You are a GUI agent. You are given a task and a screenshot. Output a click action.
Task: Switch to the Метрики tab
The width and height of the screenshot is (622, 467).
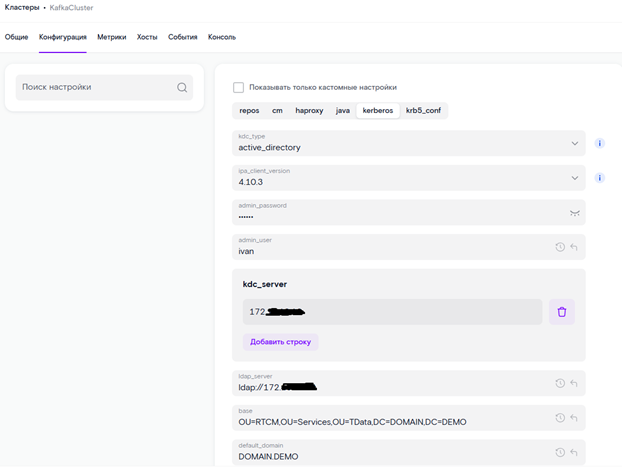tap(112, 37)
